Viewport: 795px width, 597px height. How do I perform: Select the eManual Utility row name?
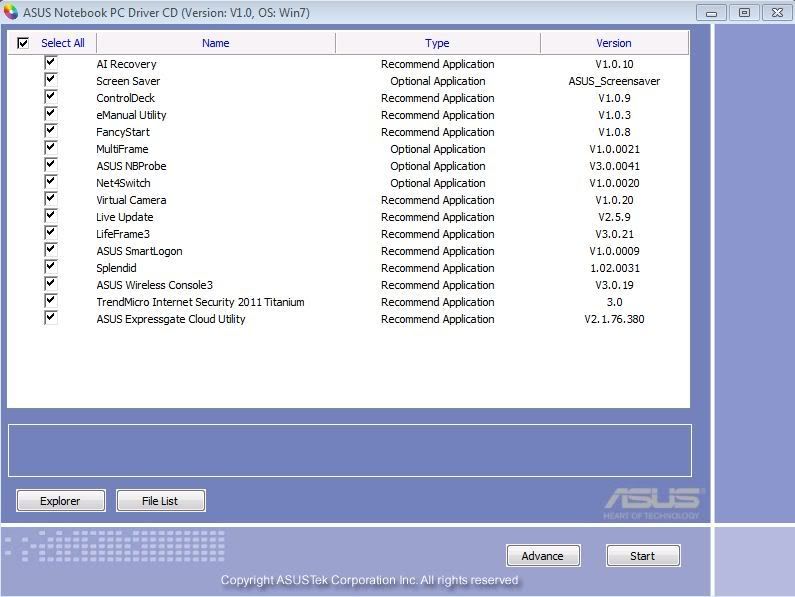(131, 115)
